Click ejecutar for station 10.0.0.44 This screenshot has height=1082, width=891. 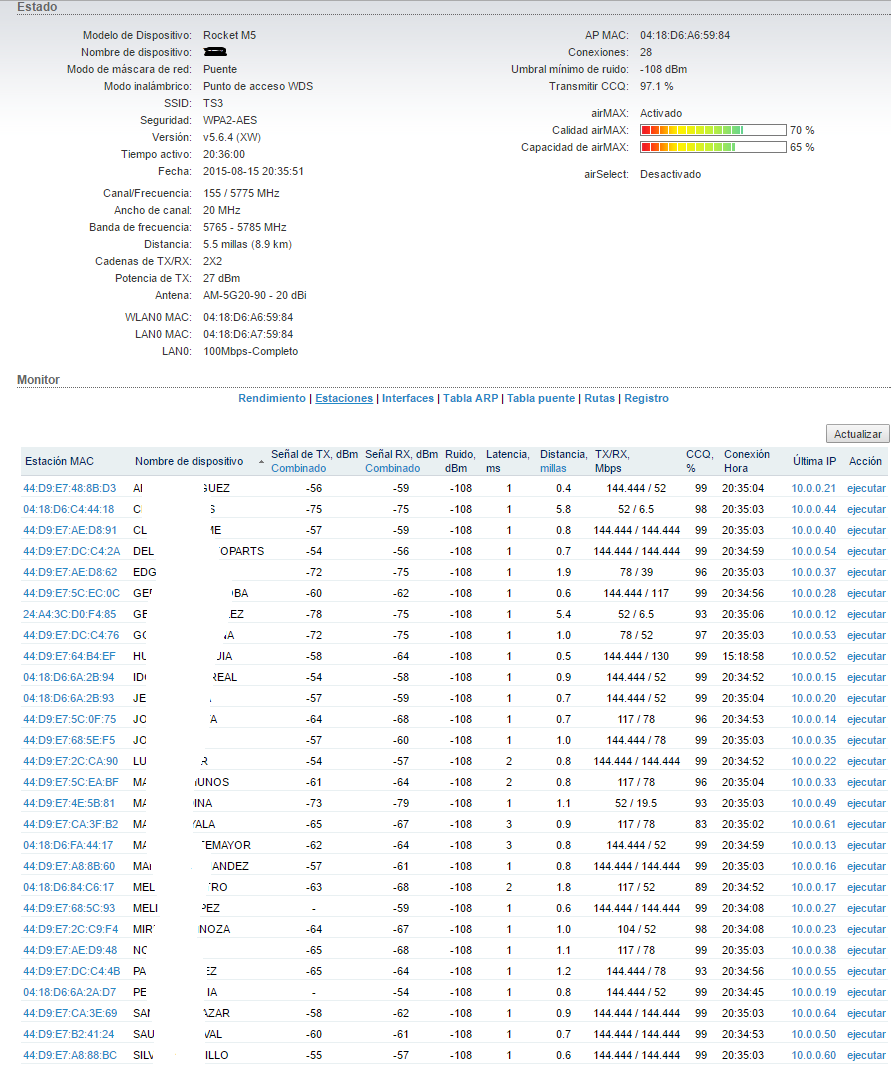[x=866, y=509]
